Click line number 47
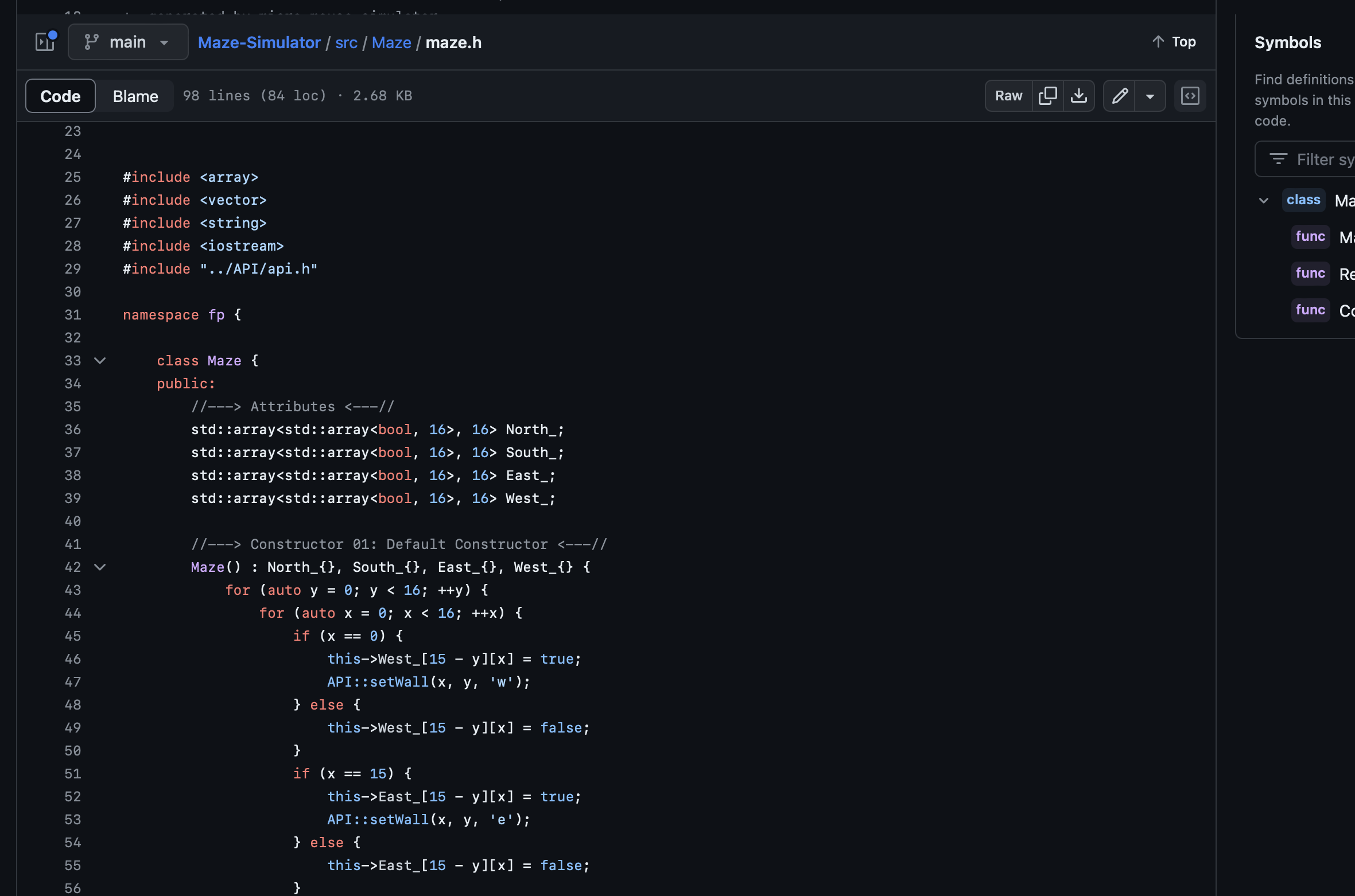 [x=73, y=682]
